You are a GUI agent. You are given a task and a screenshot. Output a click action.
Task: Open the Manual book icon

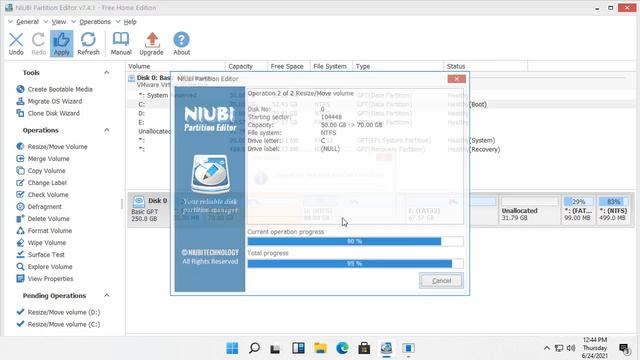[121, 43]
